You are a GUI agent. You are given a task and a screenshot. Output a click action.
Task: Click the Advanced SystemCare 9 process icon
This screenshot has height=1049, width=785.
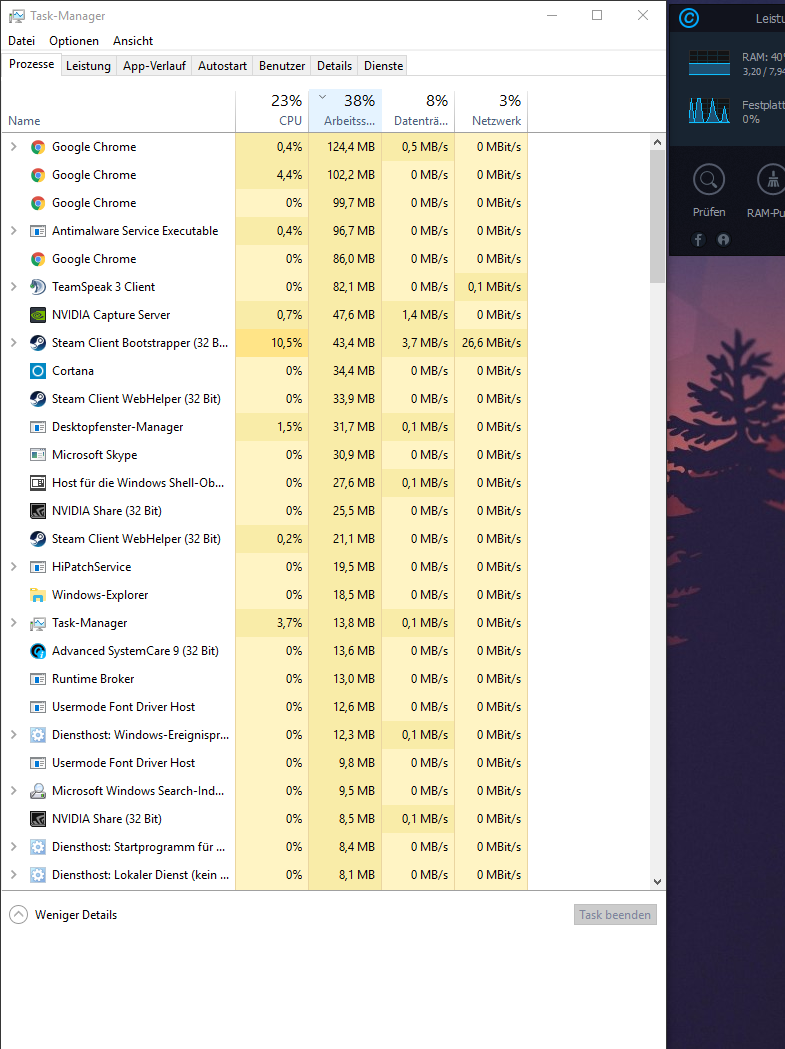38,651
